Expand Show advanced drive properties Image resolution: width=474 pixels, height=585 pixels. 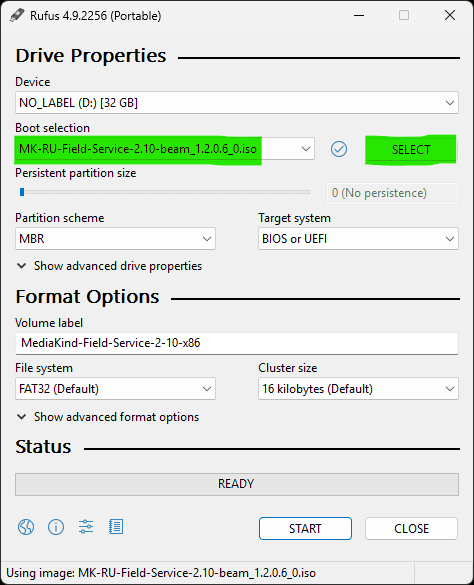click(x=110, y=266)
